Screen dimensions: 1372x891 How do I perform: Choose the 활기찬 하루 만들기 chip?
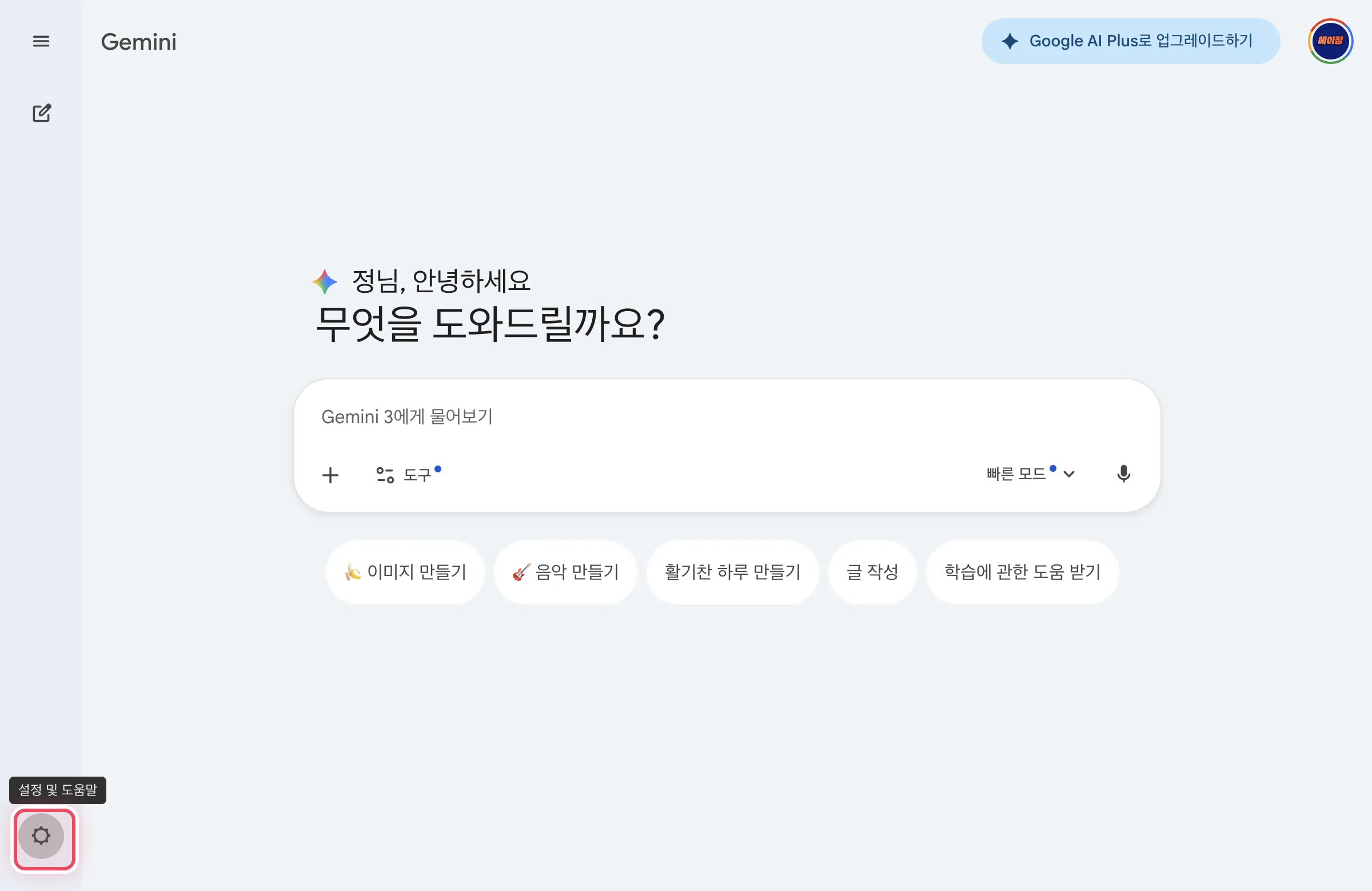pos(732,572)
